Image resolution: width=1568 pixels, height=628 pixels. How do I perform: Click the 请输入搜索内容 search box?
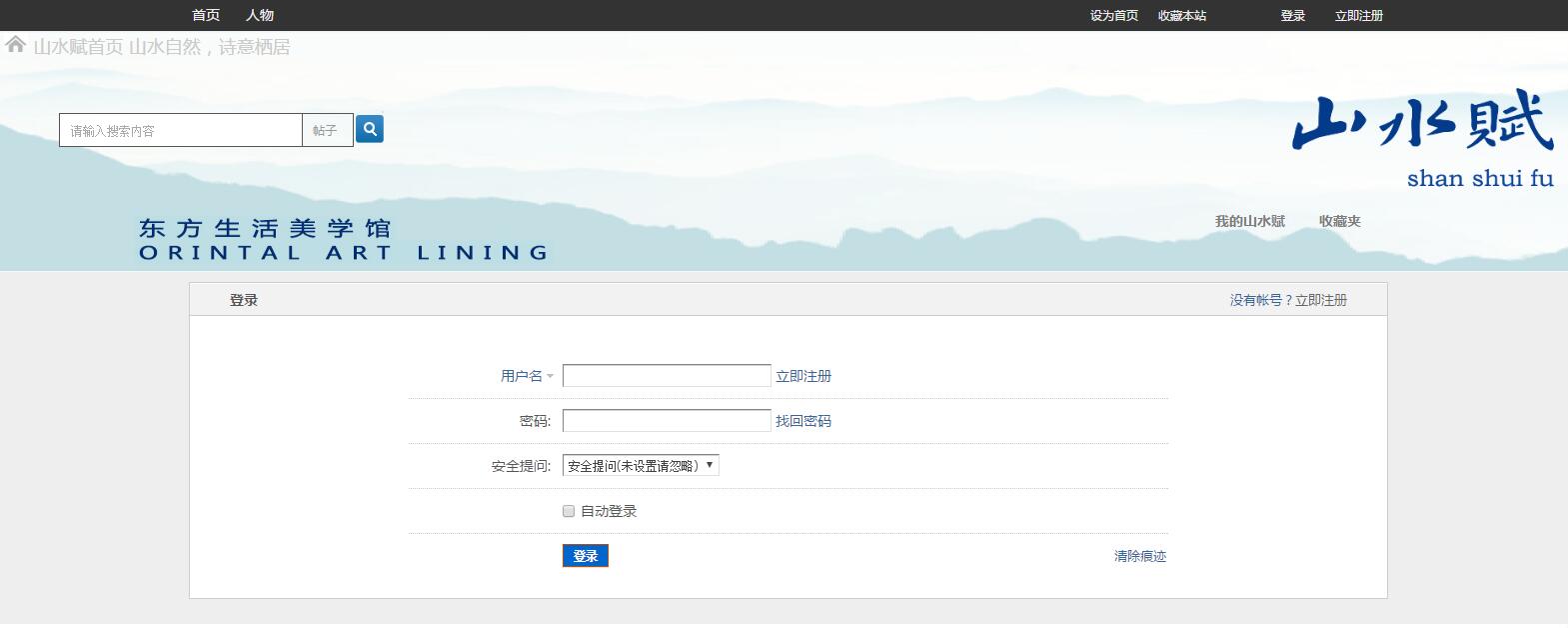point(181,131)
